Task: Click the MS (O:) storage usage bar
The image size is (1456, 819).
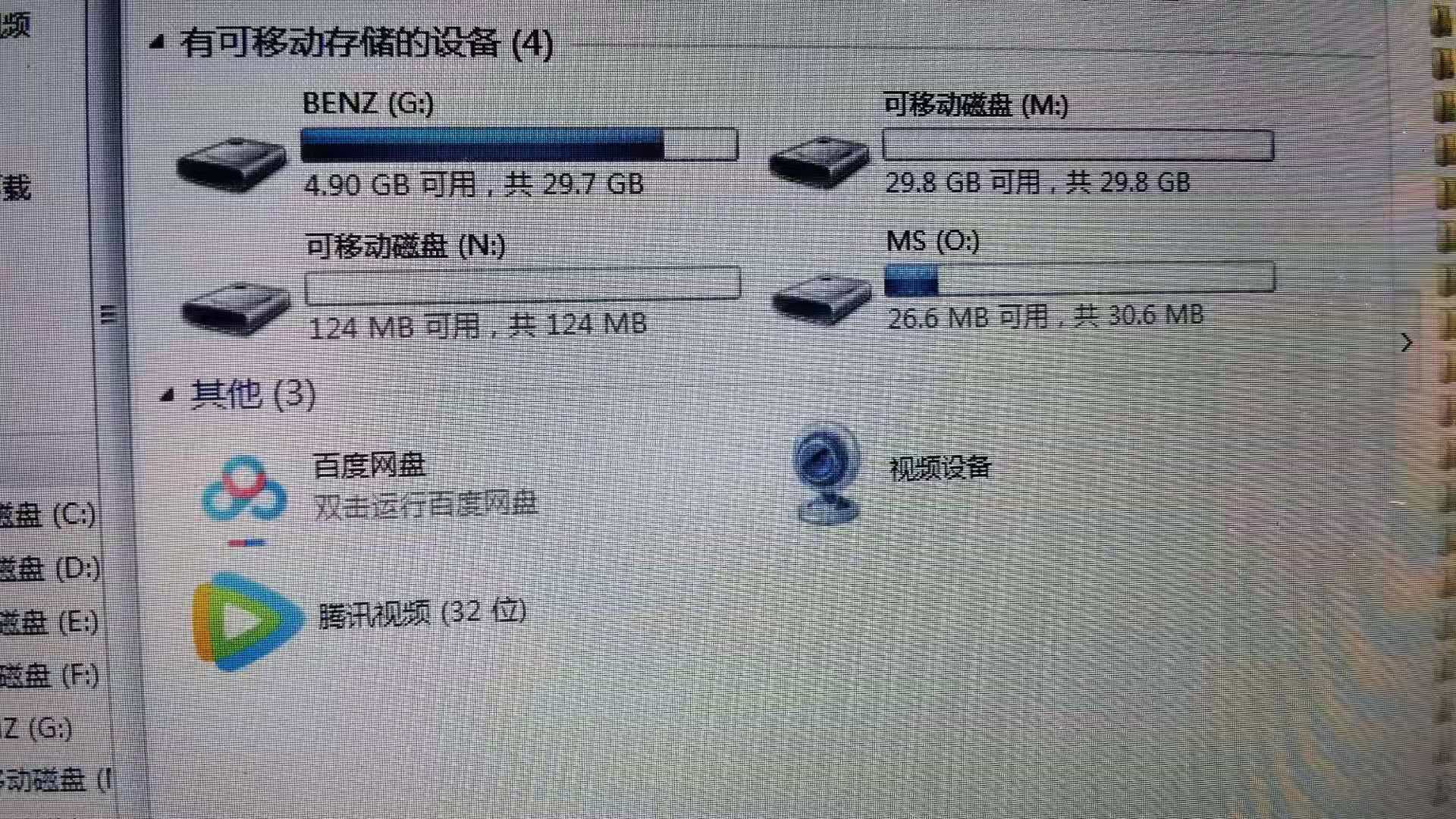Action: (1079, 278)
